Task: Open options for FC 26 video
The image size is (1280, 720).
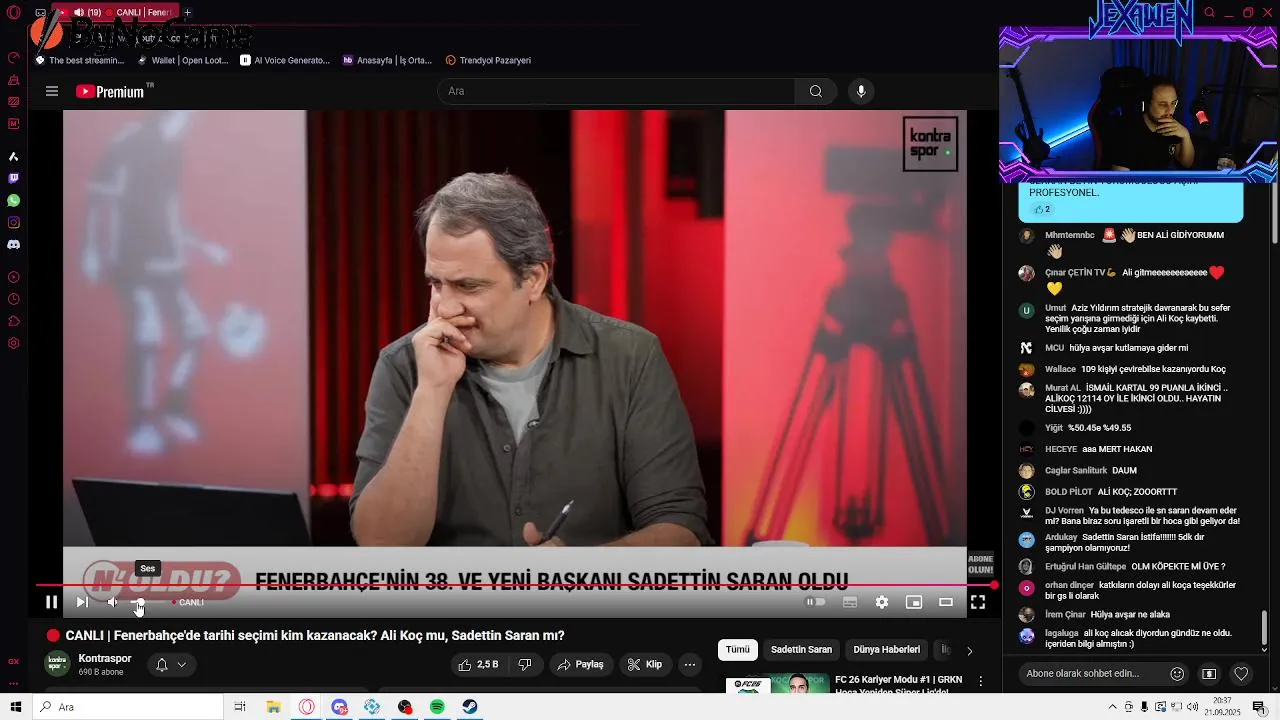Action: (x=981, y=681)
